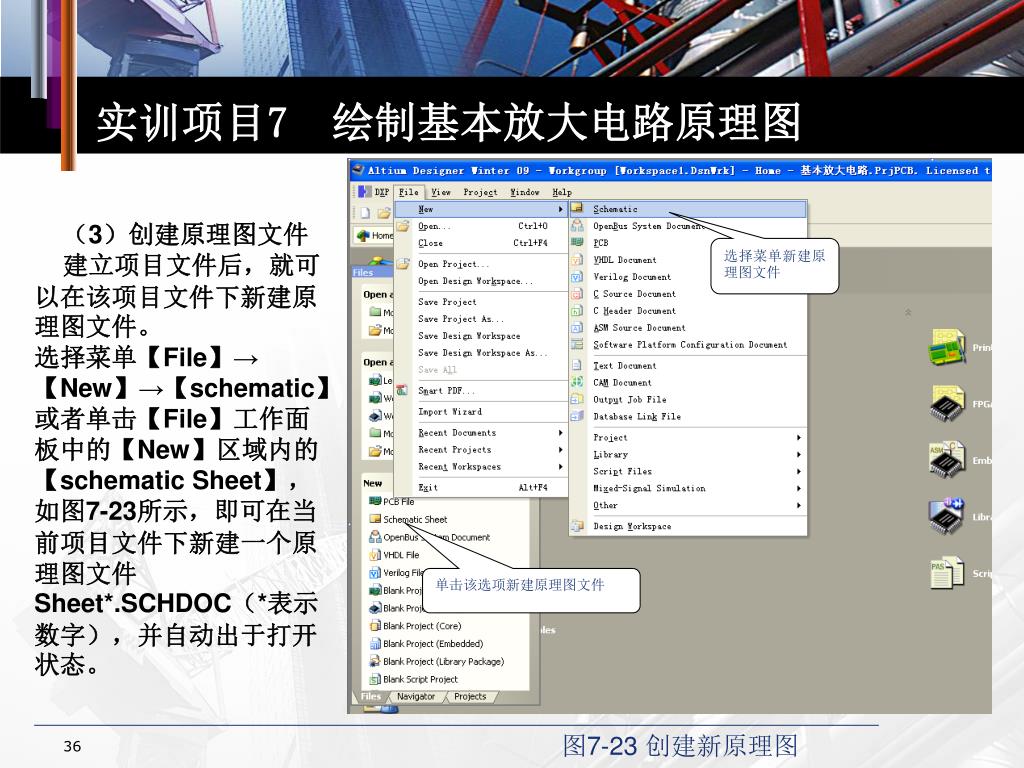This screenshot has width=1024, height=768.
Task: Click the C Source Document icon
Action: coord(577,293)
